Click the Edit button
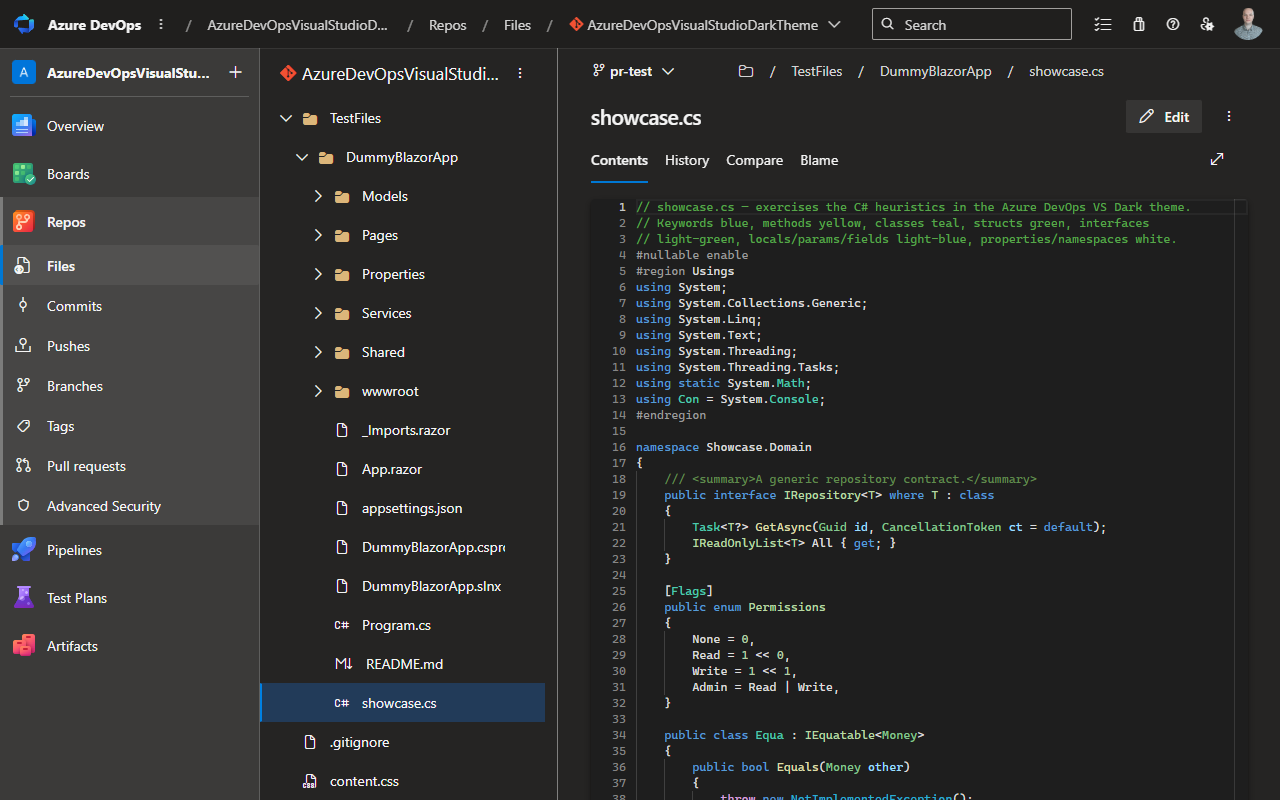Image resolution: width=1280 pixels, height=800 pixels. pos(1164,116)
